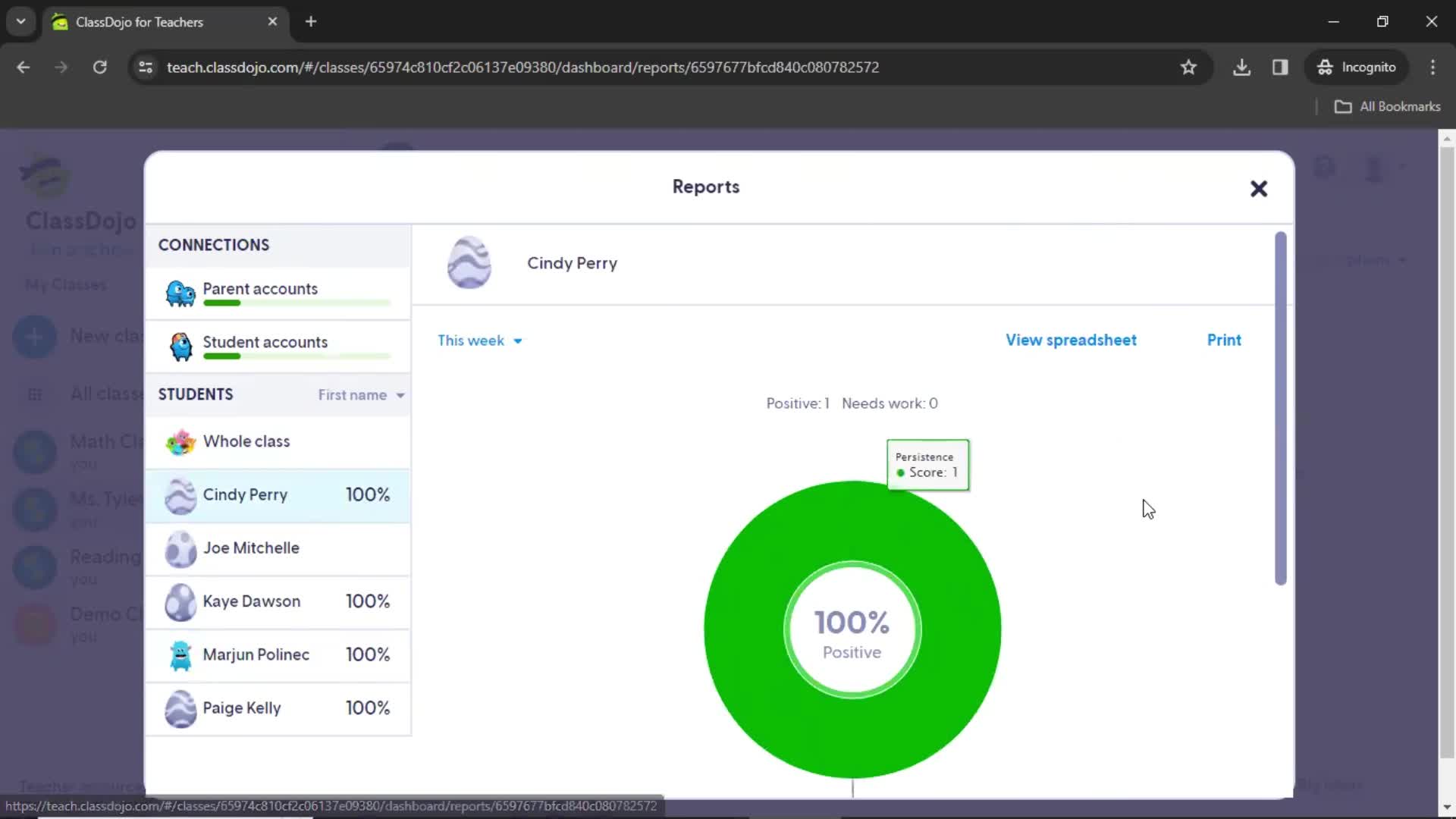Click Kaye Dawson's egg avatar
This screenshot has height=819, width=1456.
coord(180,602)
